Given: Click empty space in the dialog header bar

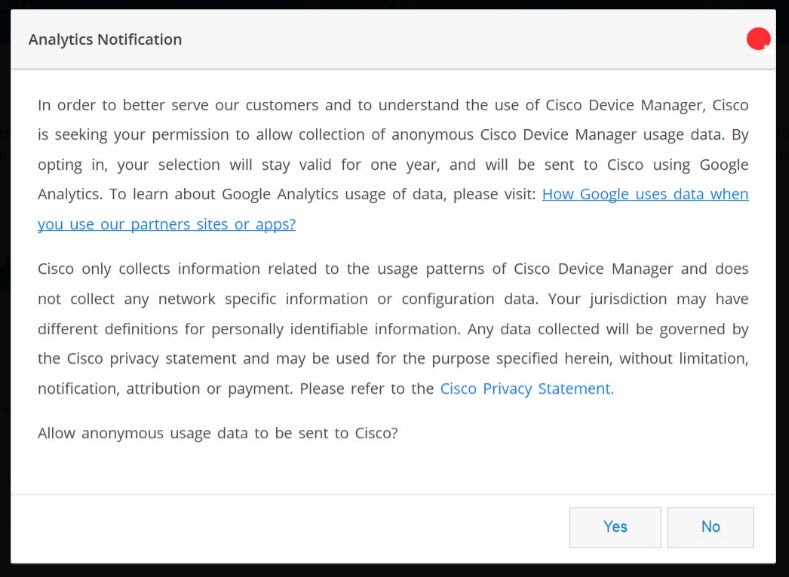Looking at the screenshot, I should click(453, 39).
